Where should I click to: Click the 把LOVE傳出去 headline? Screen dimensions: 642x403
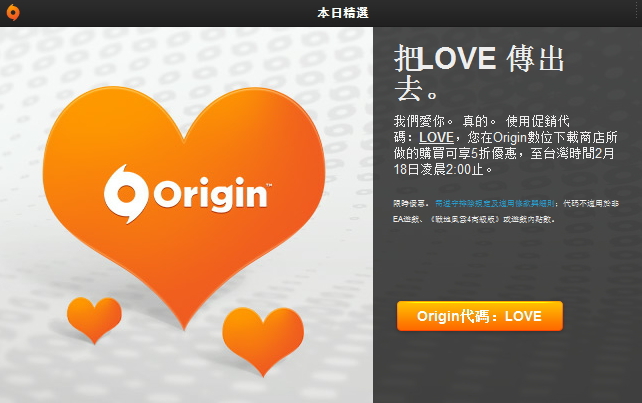tap(479, 73)
